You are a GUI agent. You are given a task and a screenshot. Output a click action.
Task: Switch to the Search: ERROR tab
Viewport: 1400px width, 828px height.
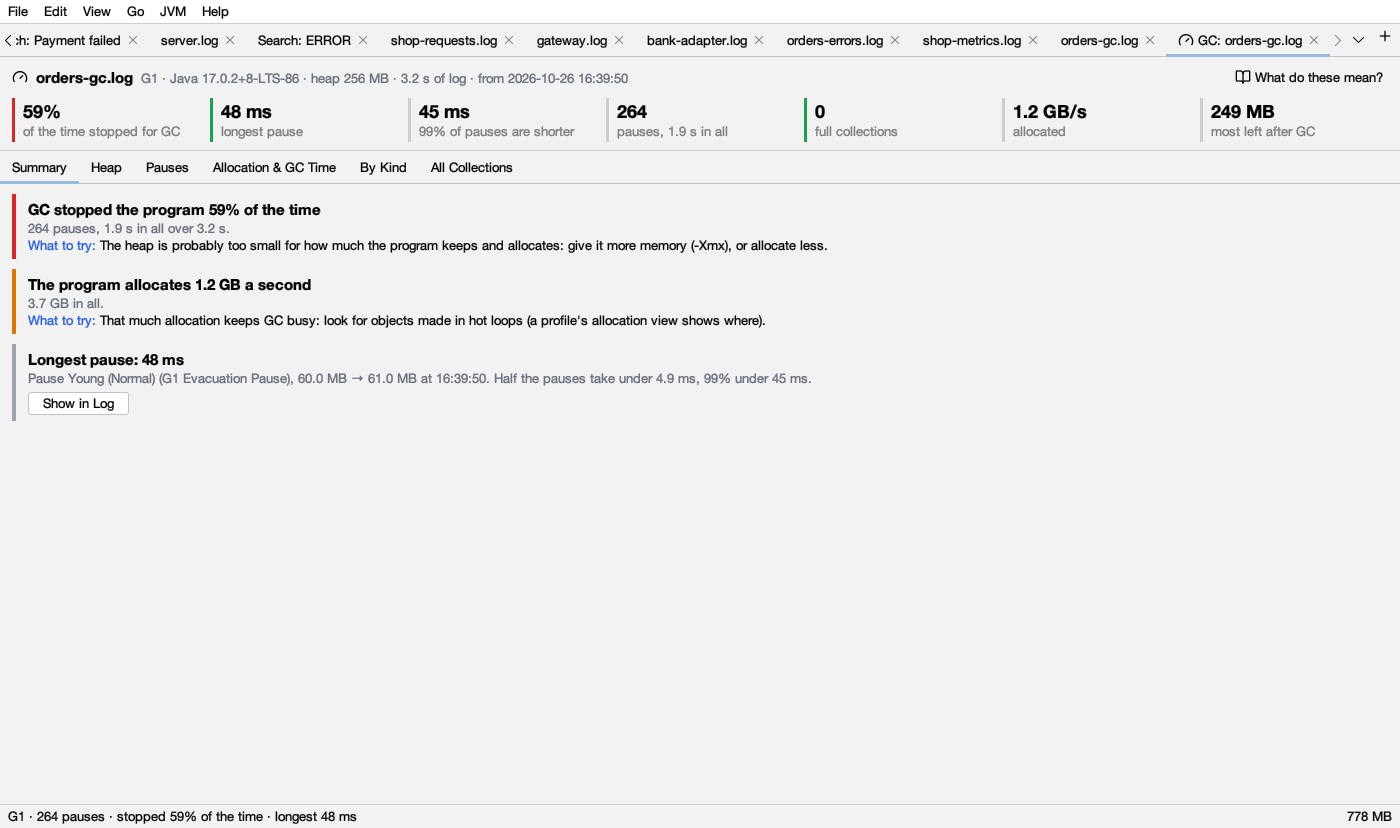pos(304,40)
